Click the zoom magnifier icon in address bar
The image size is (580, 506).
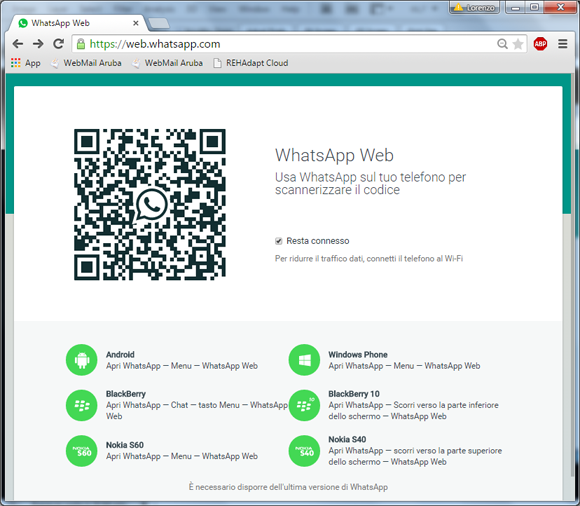click(502, 44)
